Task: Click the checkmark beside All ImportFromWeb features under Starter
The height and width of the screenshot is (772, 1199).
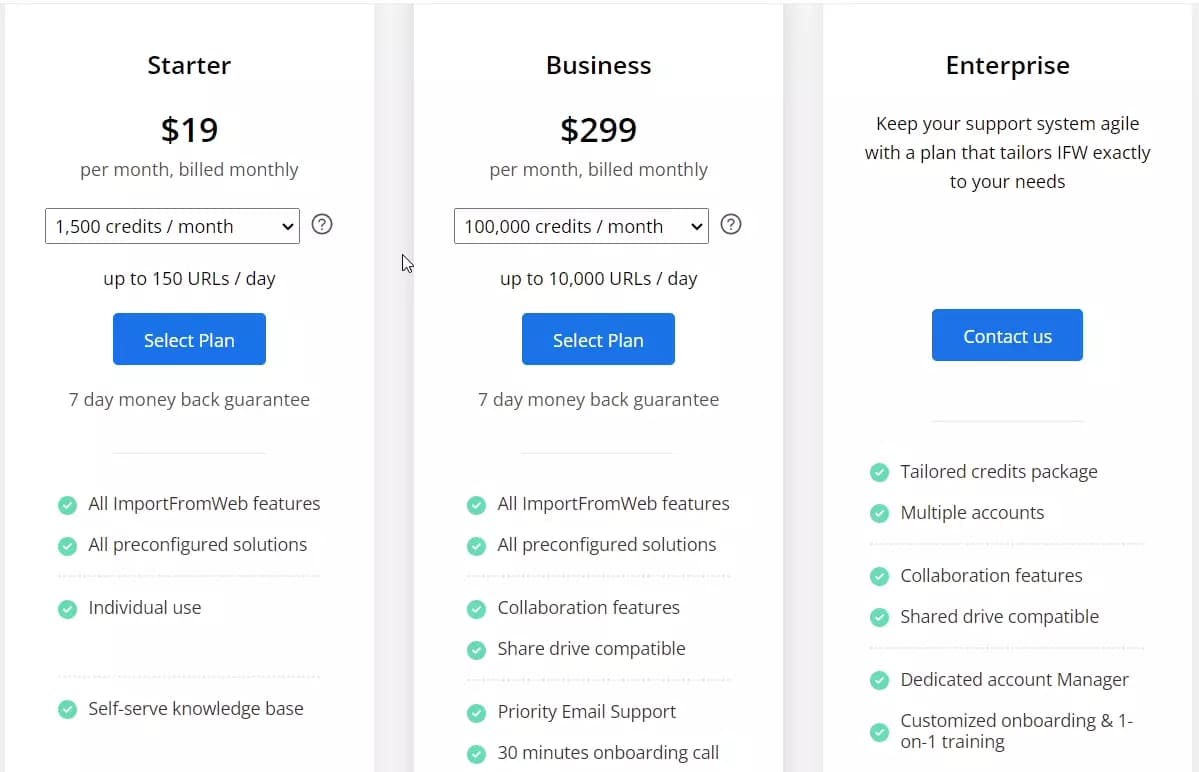Action: click(67, 505)
